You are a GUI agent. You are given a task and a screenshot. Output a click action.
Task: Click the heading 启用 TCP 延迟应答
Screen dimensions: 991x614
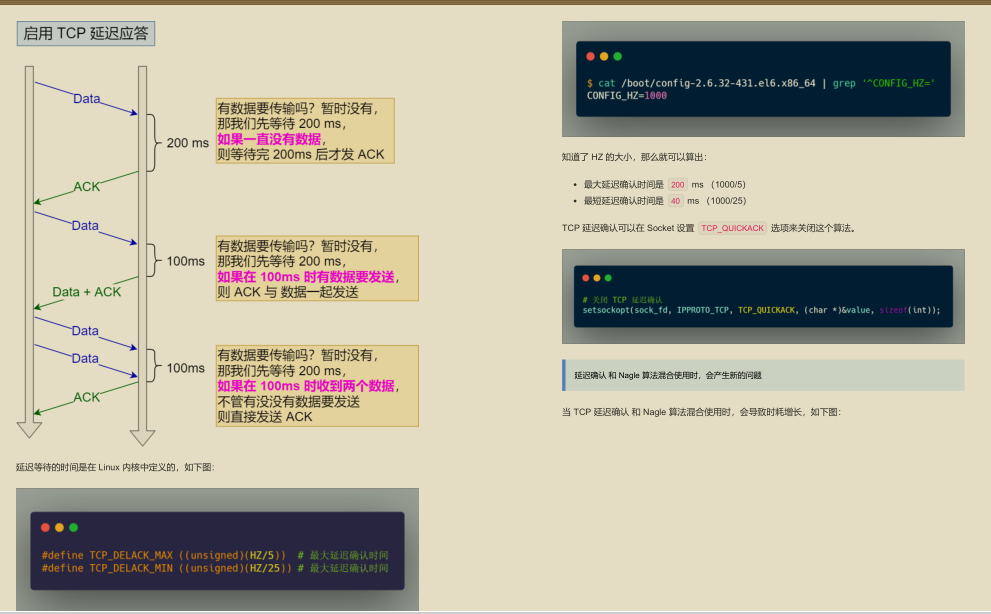click(x=85, y=34)
